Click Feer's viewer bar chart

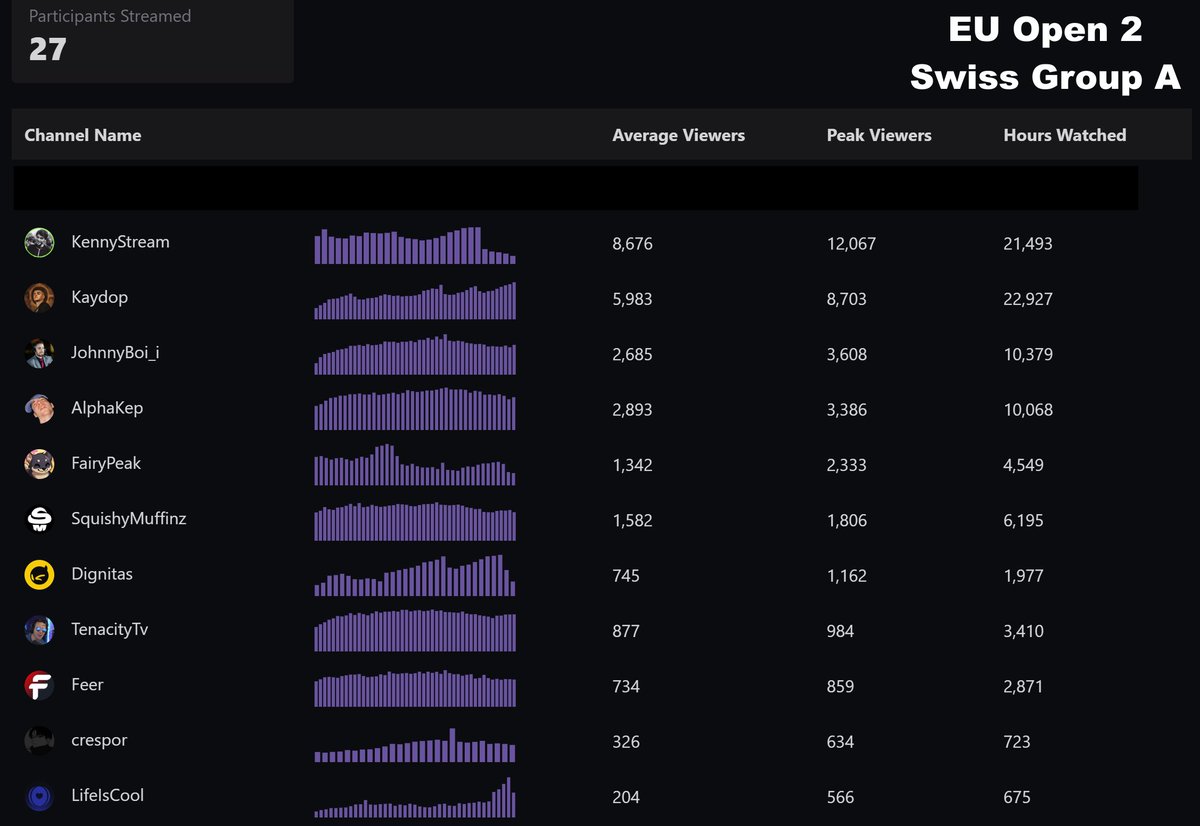(x=415, y=689)
